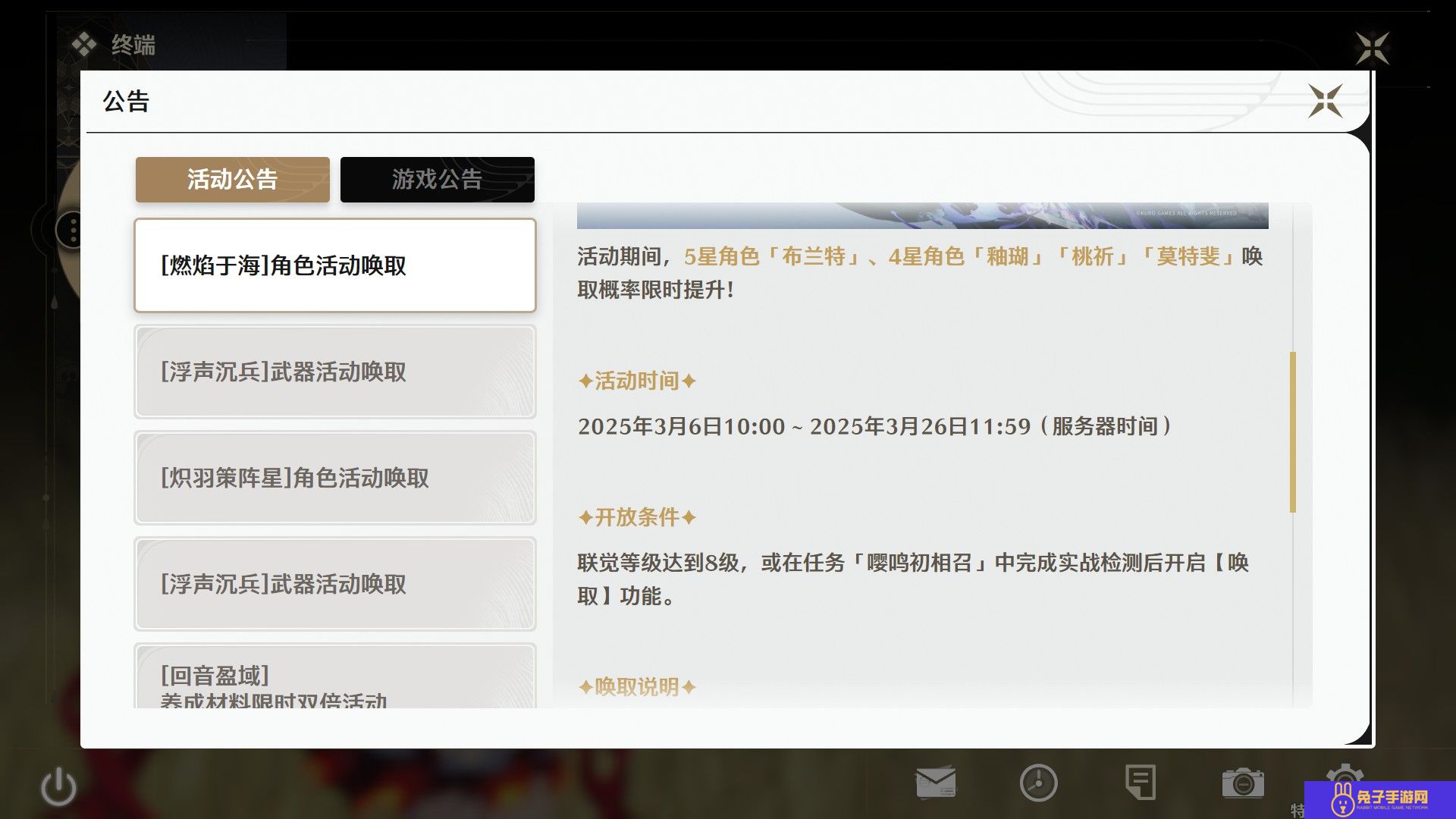Close the 终端 terminal menu behind dialog
Image resolution: width=1456 pixels, height=819 pixels.
pos(1372,48)
